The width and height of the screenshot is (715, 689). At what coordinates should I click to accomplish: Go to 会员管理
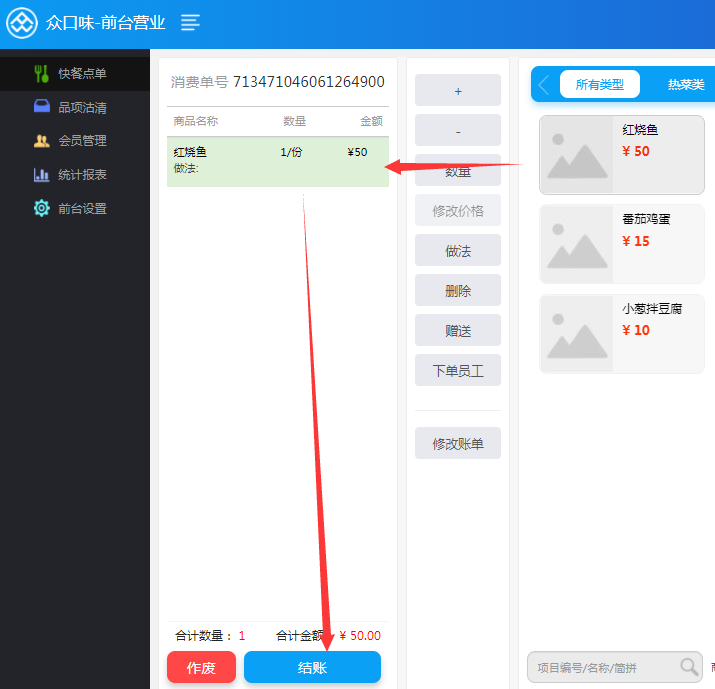75,141
